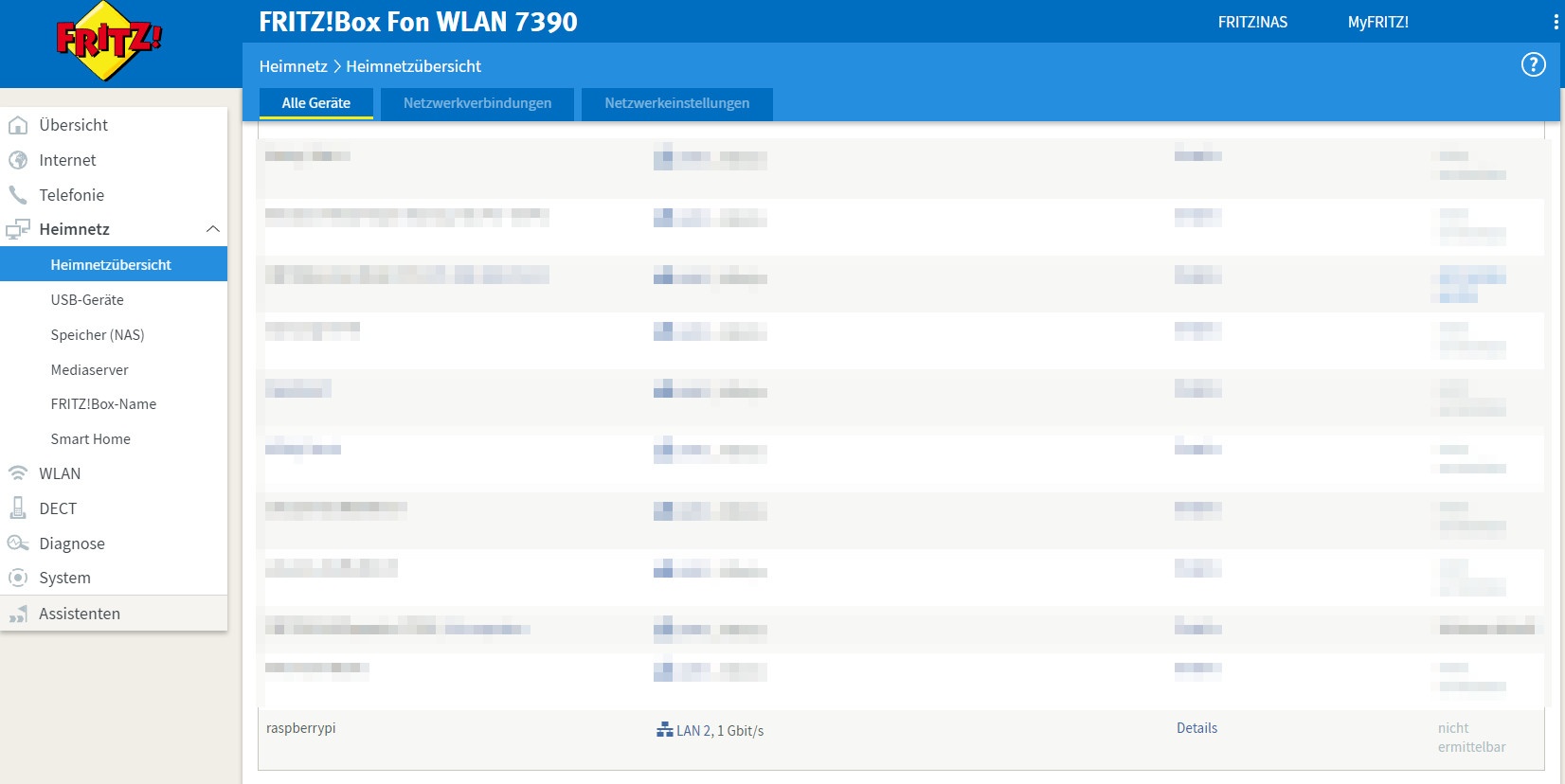Click the Heimnetz devices icon
This screenshot has height=784, width=1565.
pyautogui.click(x=18, y=229)
